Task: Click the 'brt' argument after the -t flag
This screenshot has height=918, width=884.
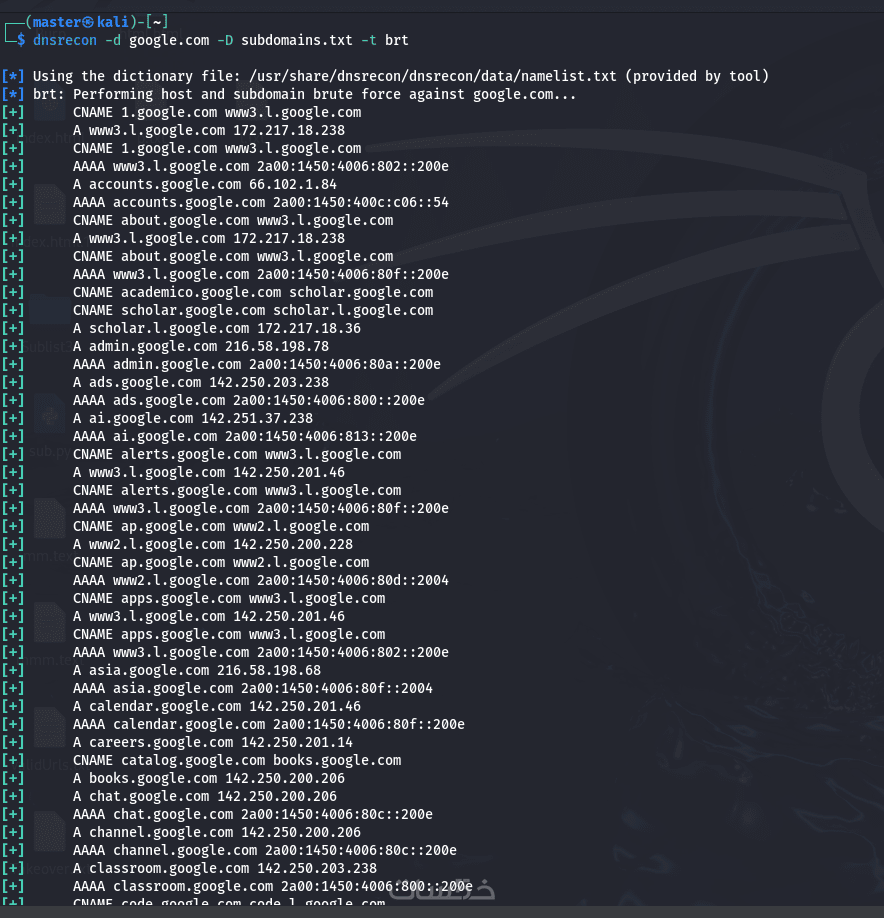Action: [396, 40]
